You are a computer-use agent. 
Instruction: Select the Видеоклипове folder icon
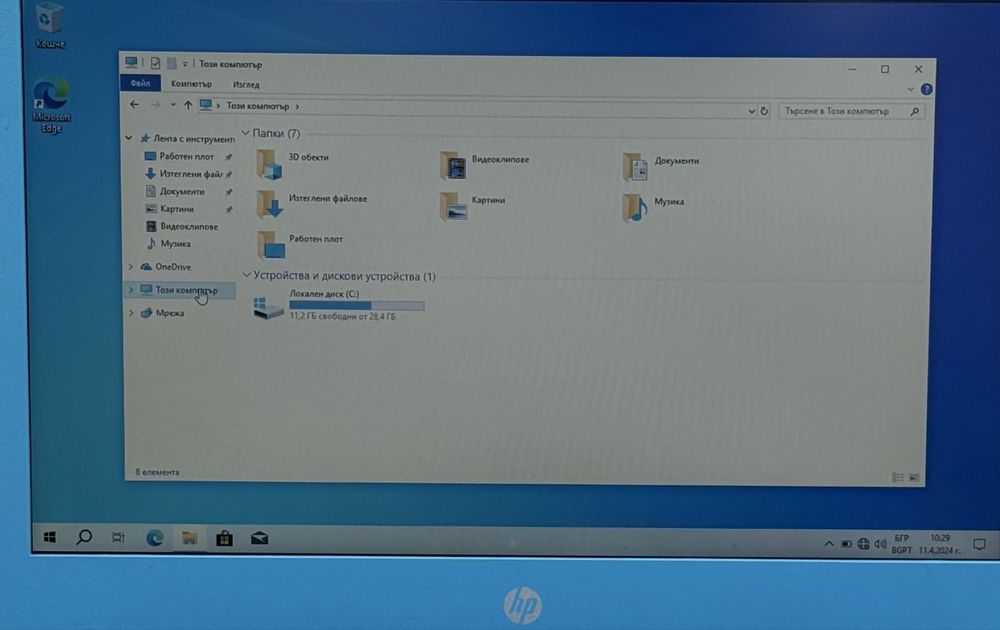click(453, 165)
